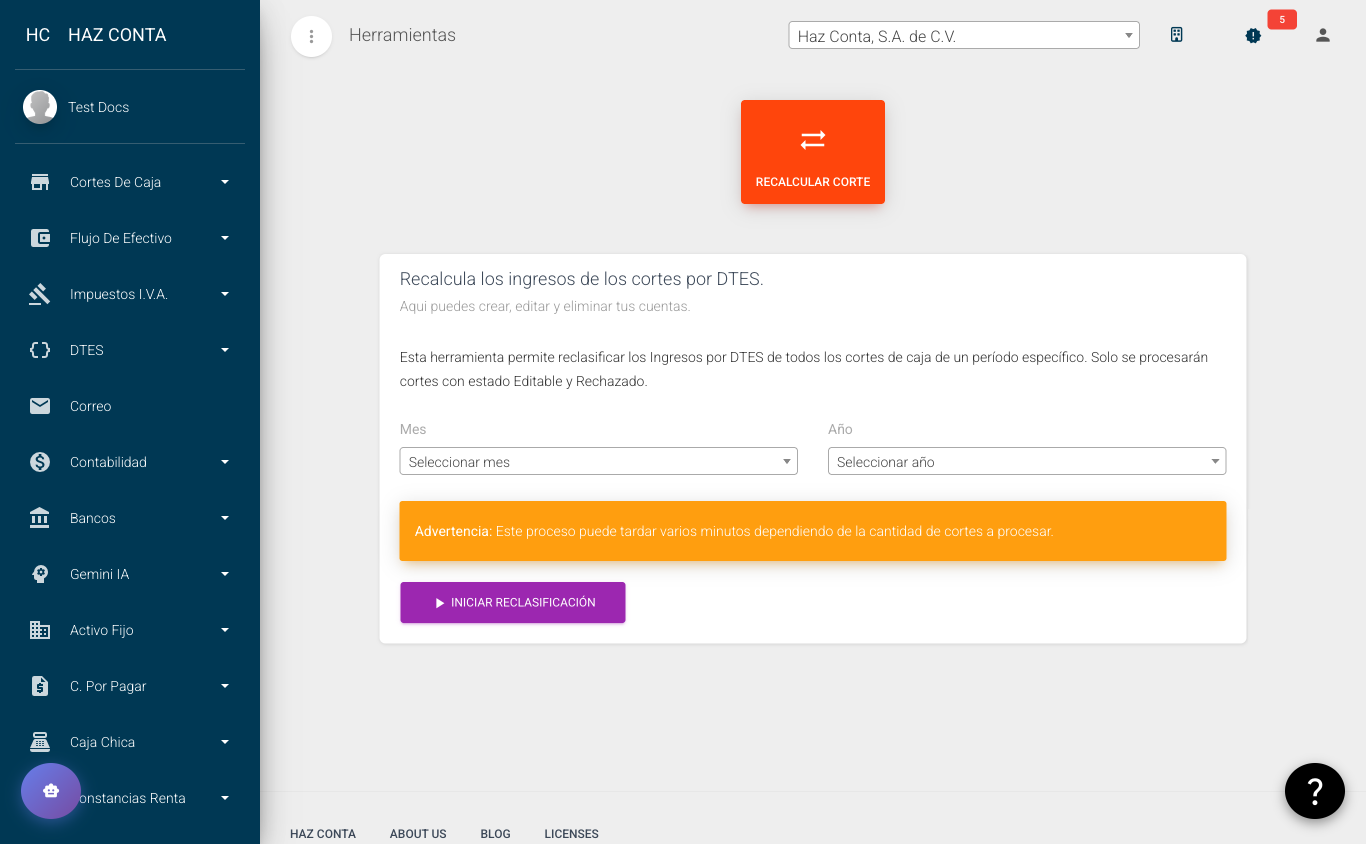
Task: Click the Correo envelope icon
Action: click(x=40, y=406)
